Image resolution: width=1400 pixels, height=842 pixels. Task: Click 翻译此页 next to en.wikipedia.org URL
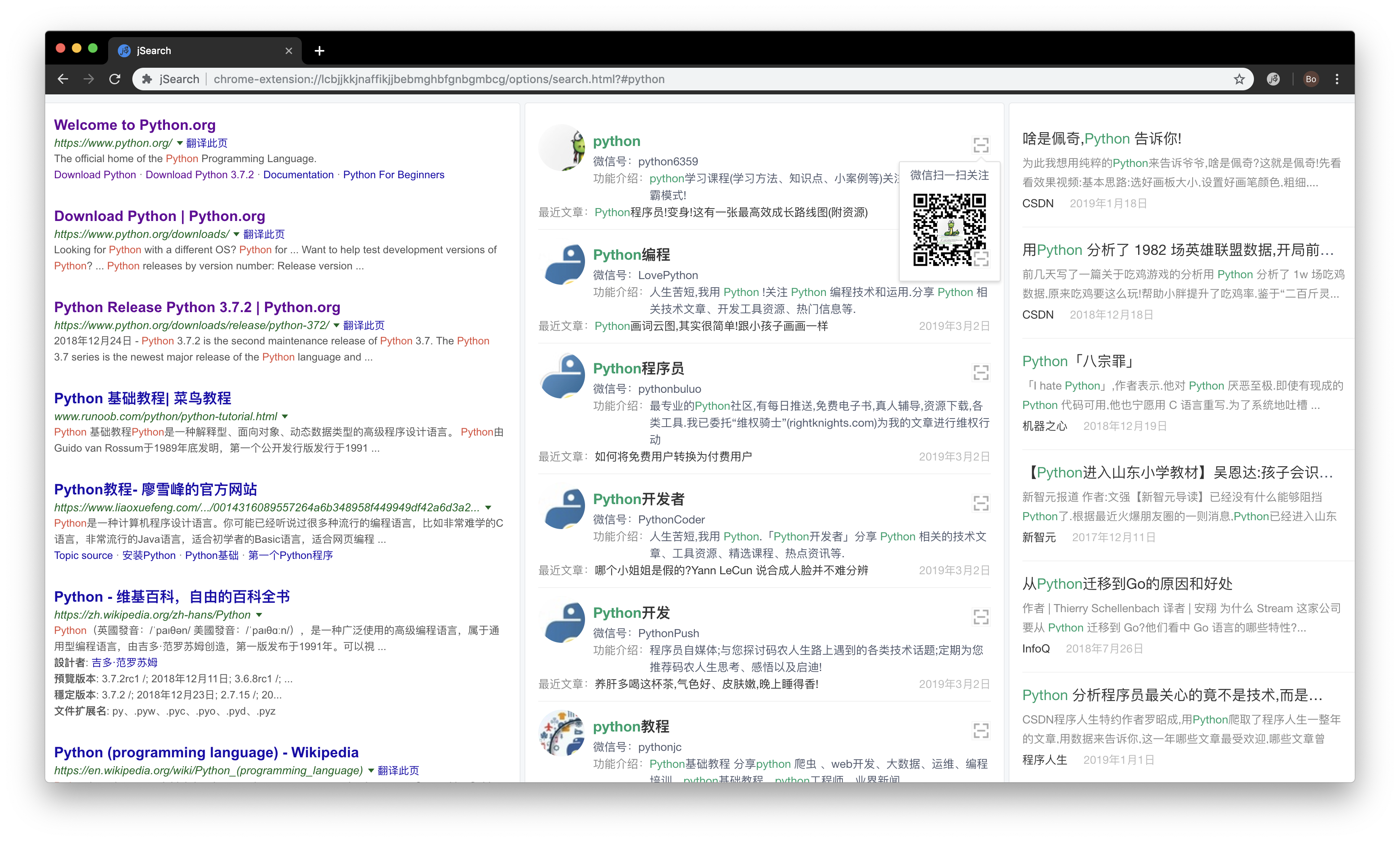point(398,771)
